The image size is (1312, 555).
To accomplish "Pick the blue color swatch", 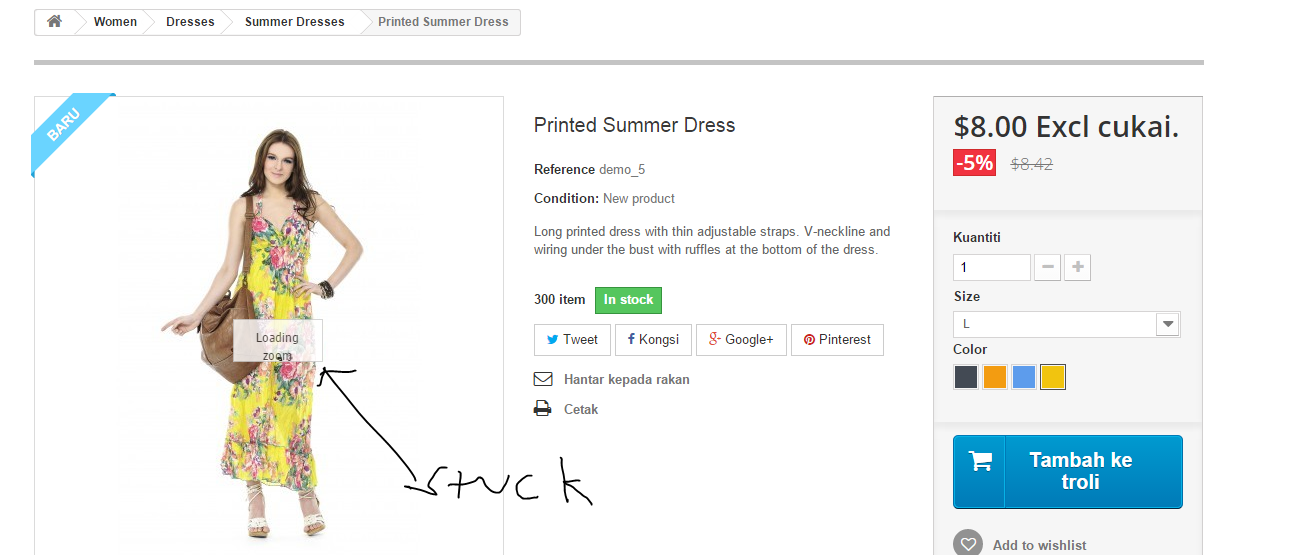I will 1023,377.
